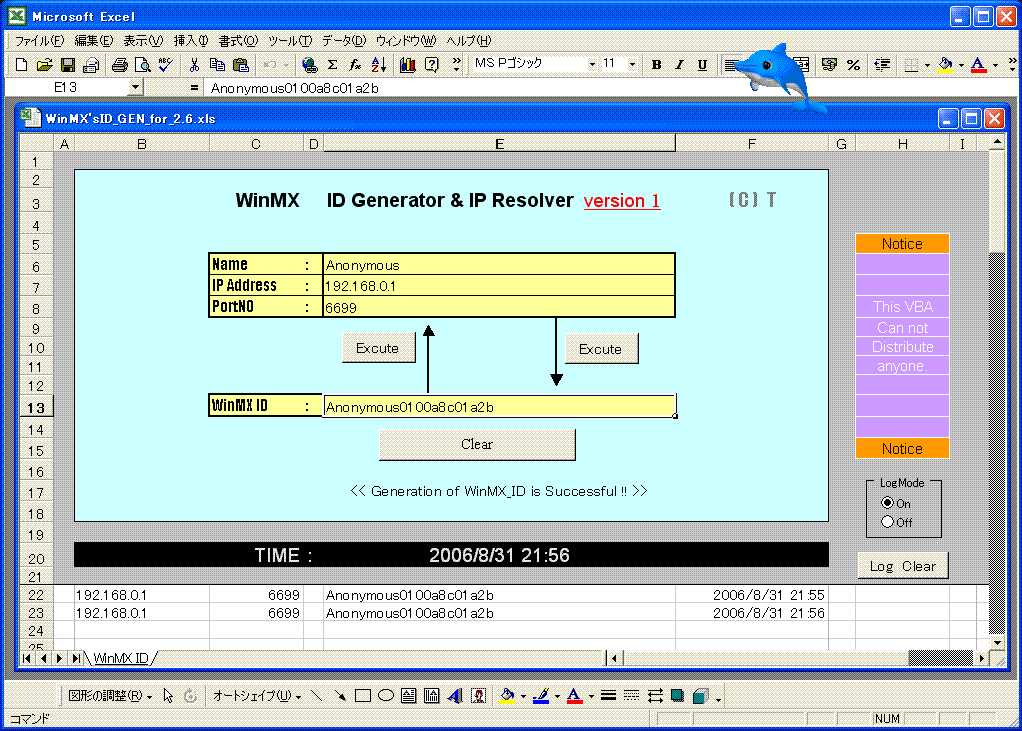Click the right Excute button

click(600, 349)
